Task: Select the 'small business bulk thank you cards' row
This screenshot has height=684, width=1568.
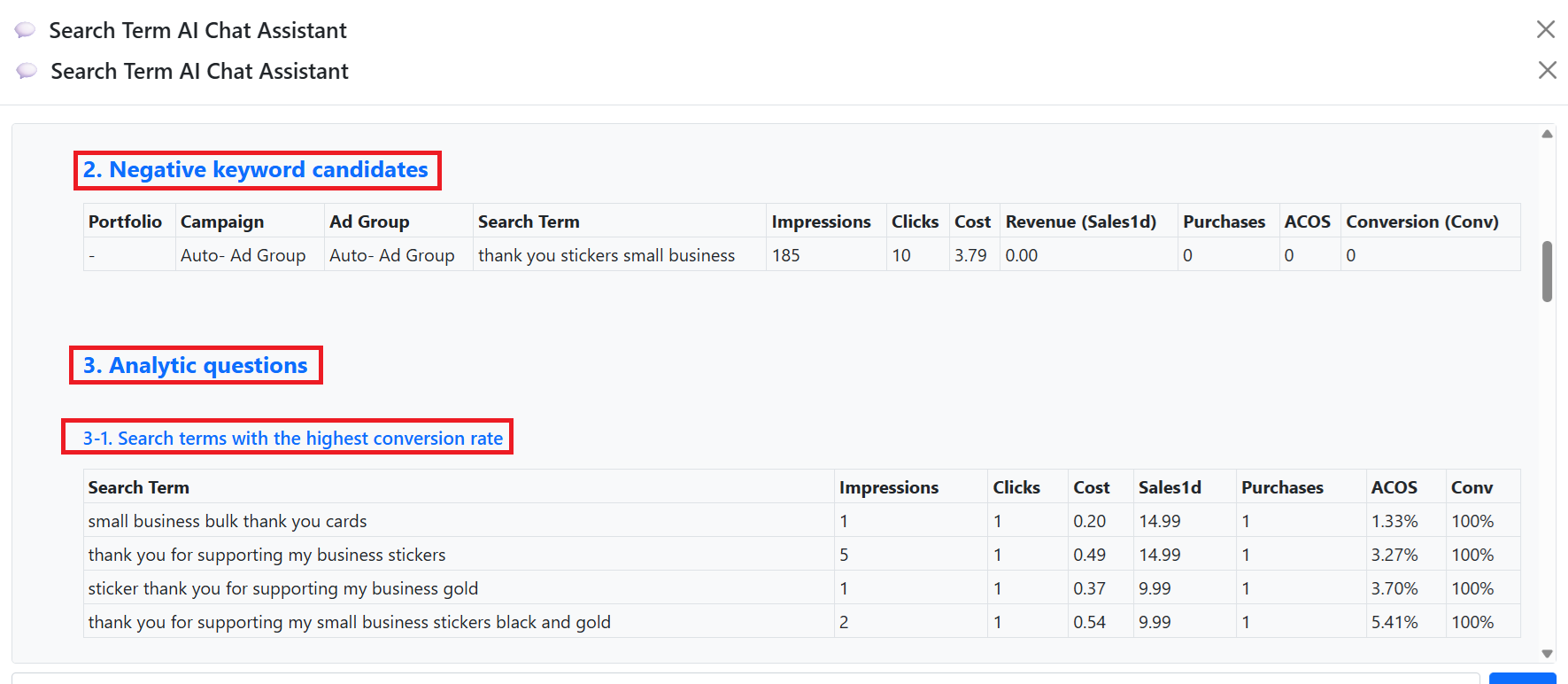Action: 228,521
